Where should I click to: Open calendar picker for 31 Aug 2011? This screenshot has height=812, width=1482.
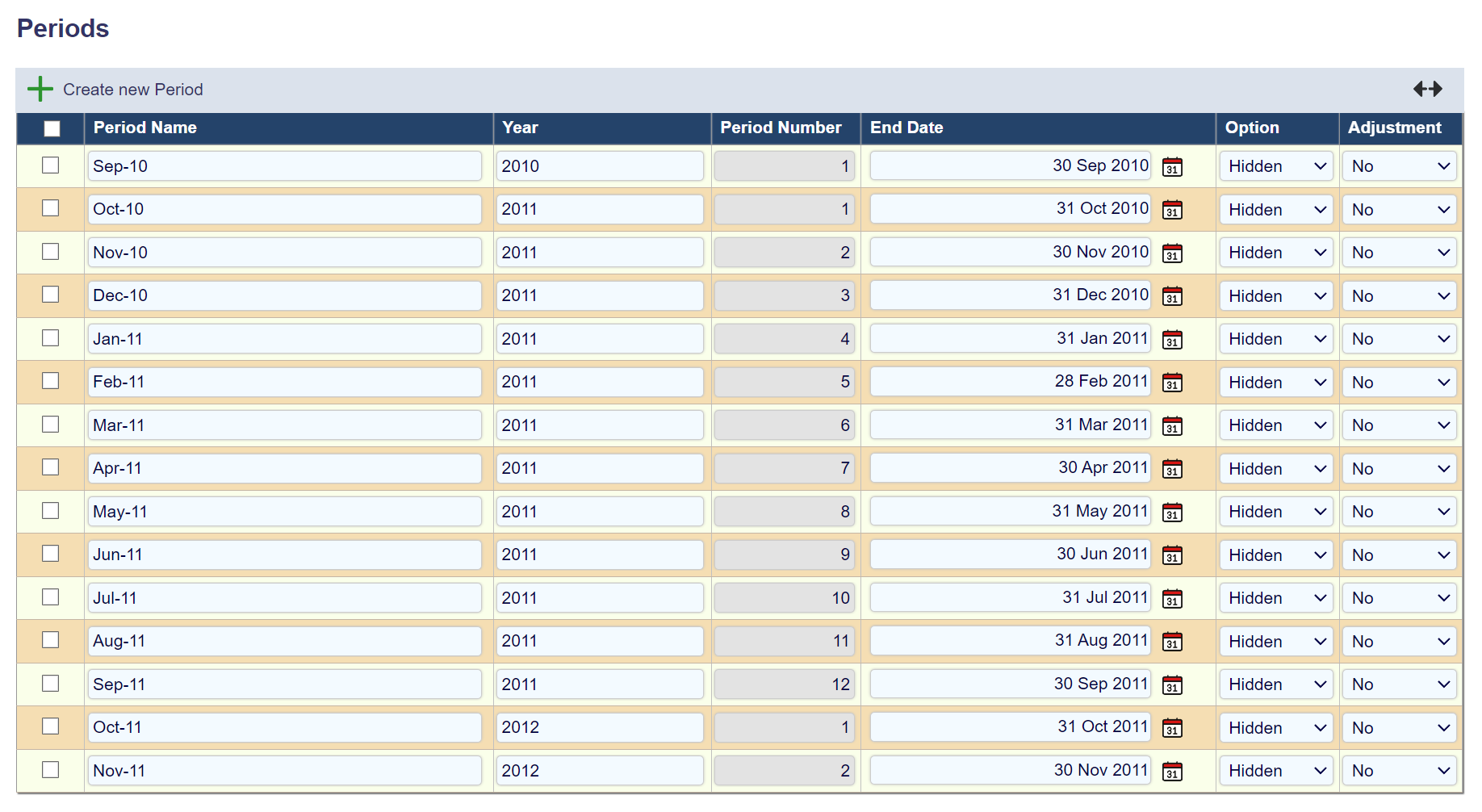click(1172, 642)
